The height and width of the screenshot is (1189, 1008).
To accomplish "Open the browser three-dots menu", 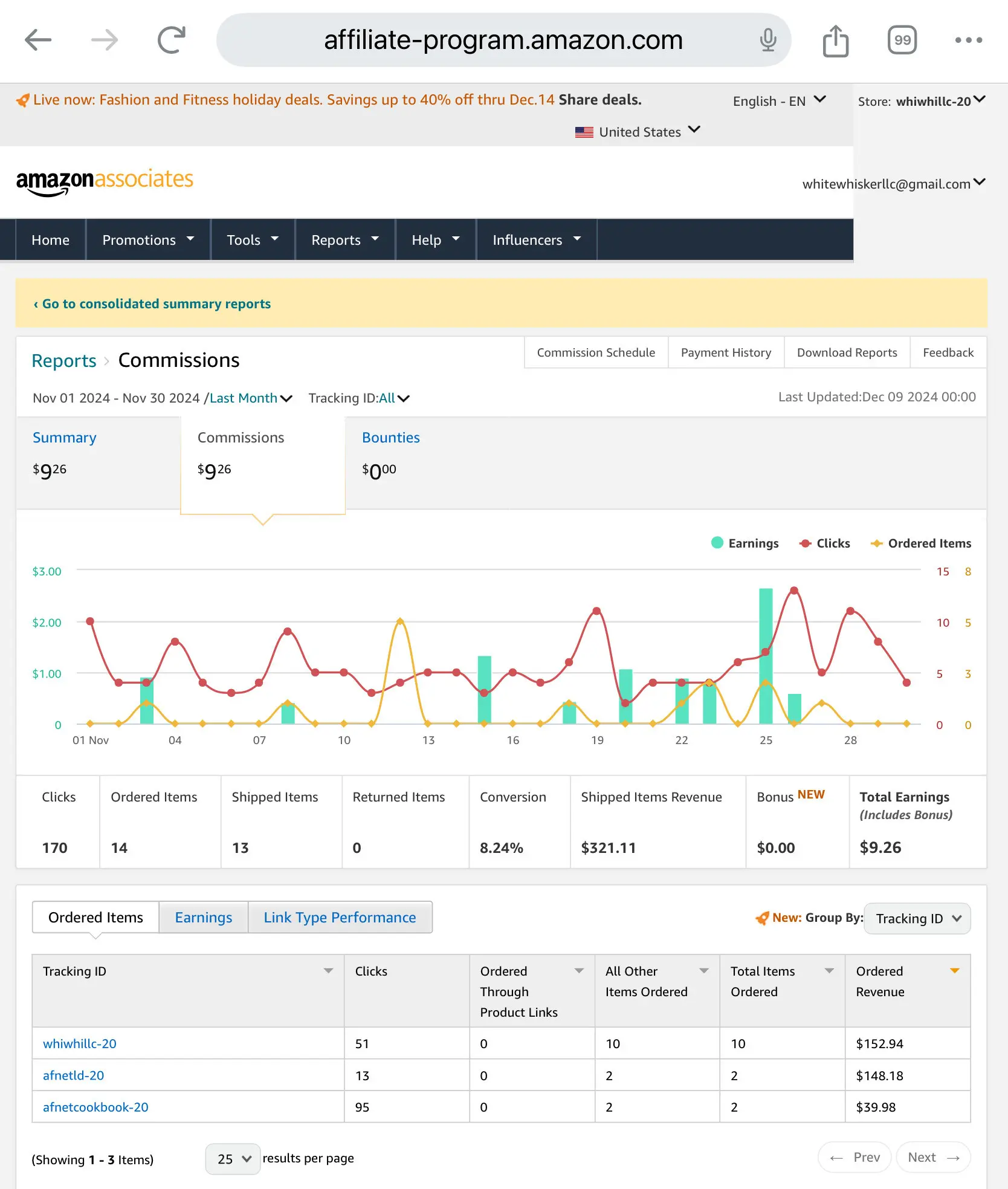I will point(969,40).
